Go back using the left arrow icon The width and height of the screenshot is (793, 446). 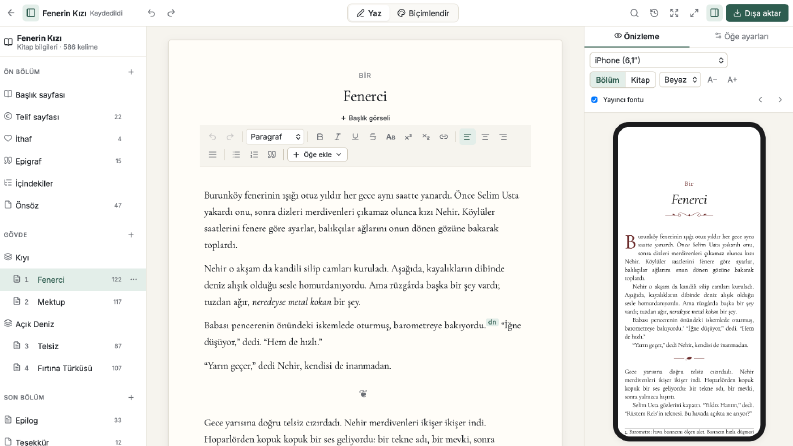tap(11, 13)
